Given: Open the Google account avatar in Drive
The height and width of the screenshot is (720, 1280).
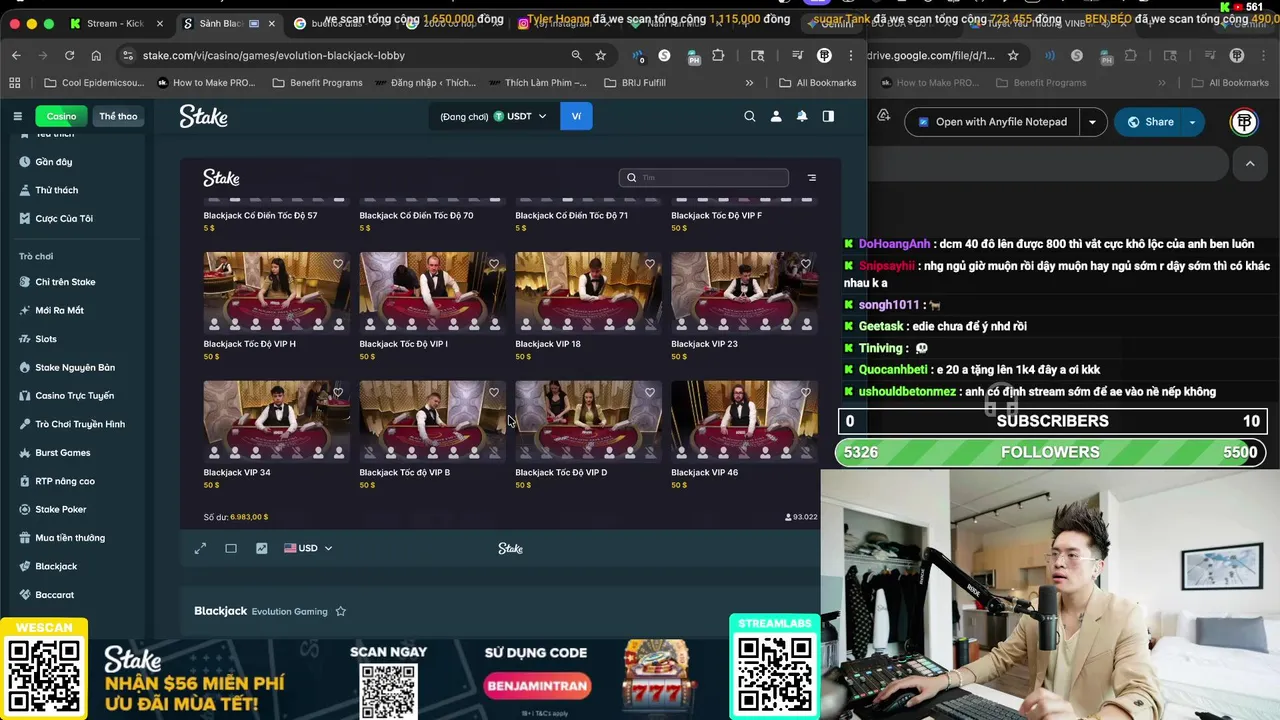Looking at the screenshot, I should (1244, 122).
